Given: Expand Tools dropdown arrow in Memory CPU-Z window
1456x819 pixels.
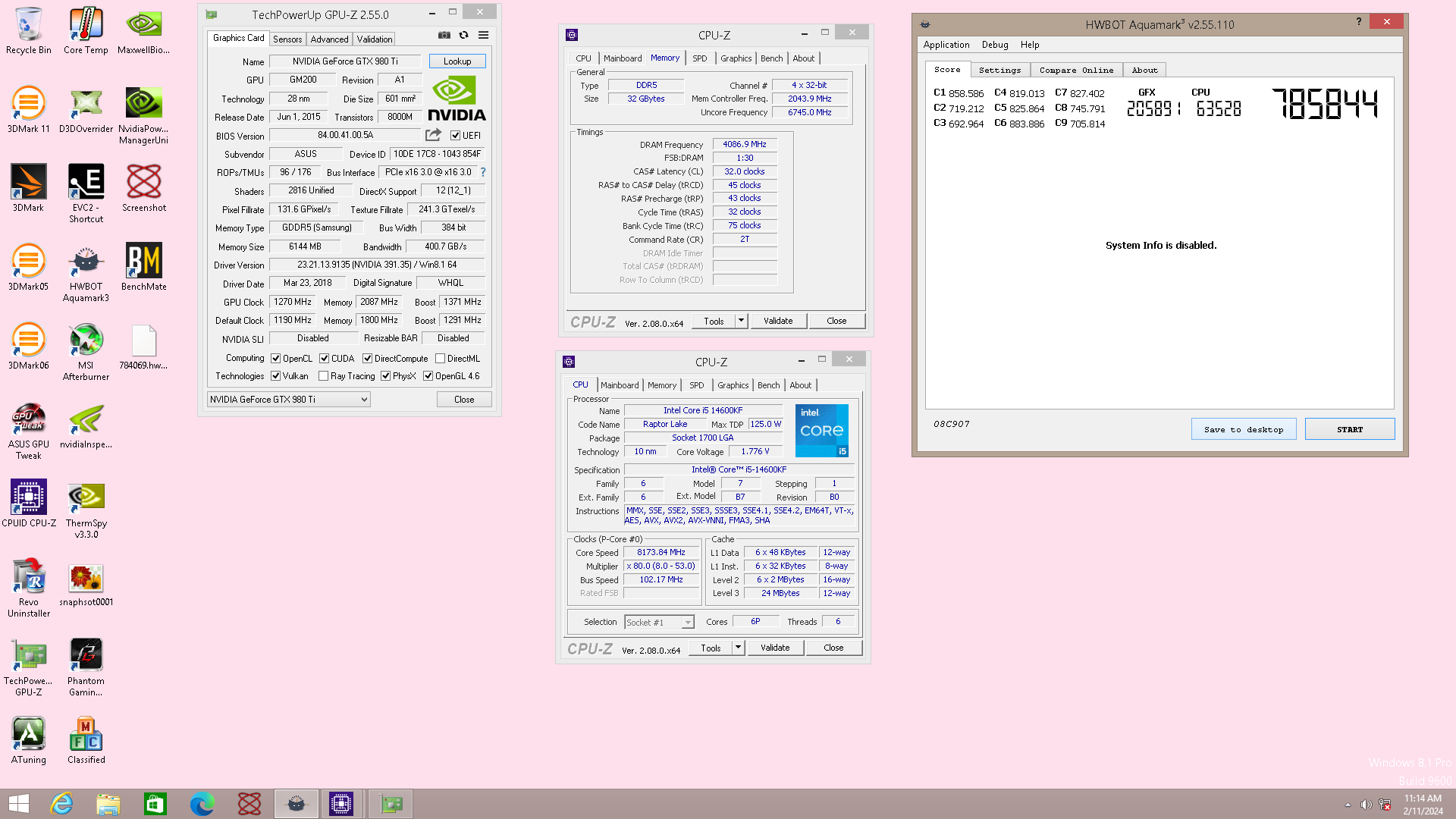Looking at the screenshot, I should (x=741, y=321).
